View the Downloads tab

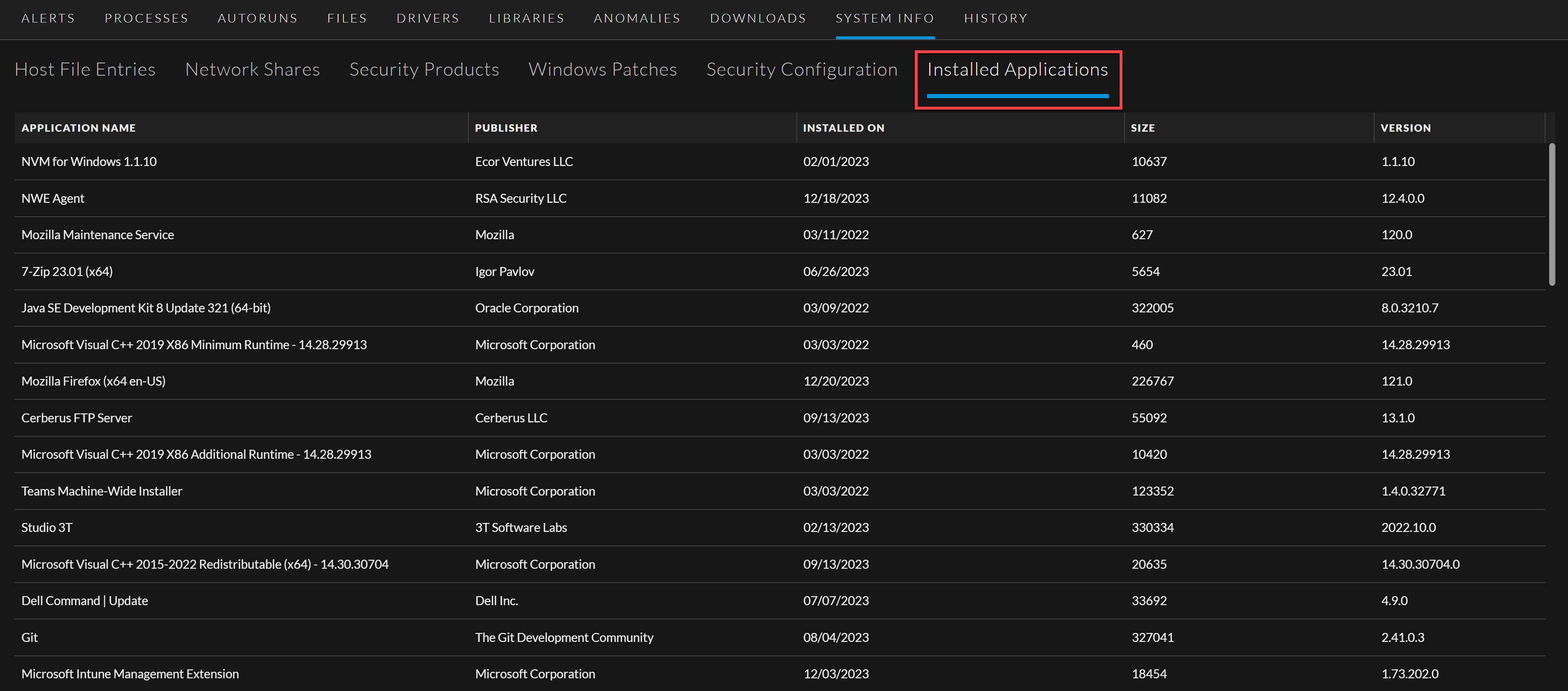point(758,18)
